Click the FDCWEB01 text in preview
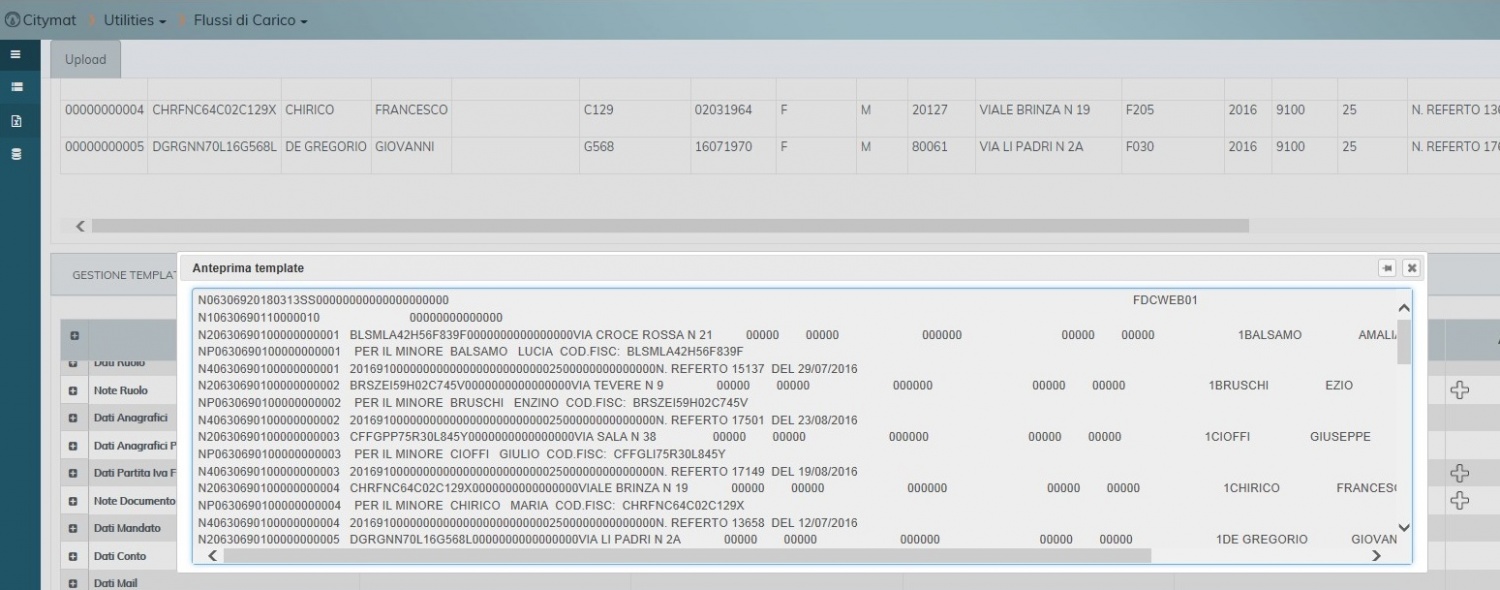The width and height of the screenshot is (1500, 590). (1165, 300)
